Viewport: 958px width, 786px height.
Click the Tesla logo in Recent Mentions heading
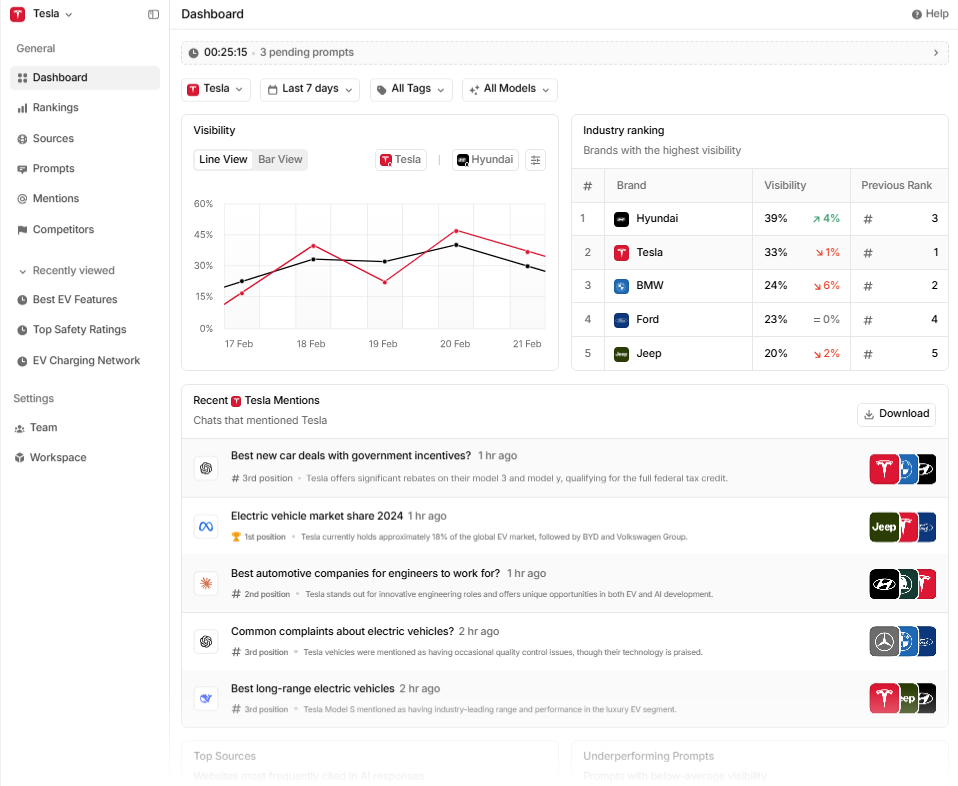coord(236,402)
